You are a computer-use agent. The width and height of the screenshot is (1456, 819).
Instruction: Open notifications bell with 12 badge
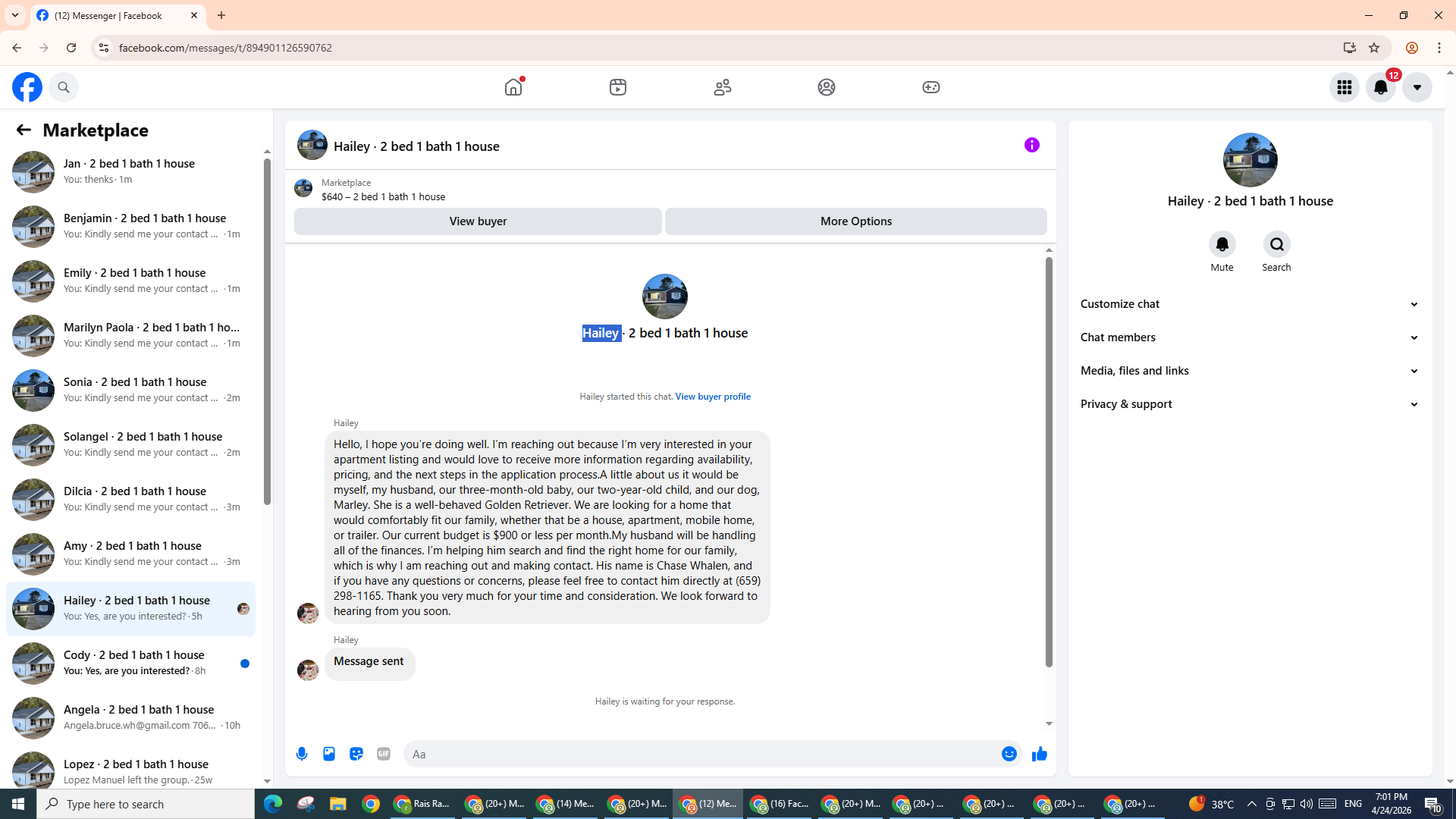1381,87
